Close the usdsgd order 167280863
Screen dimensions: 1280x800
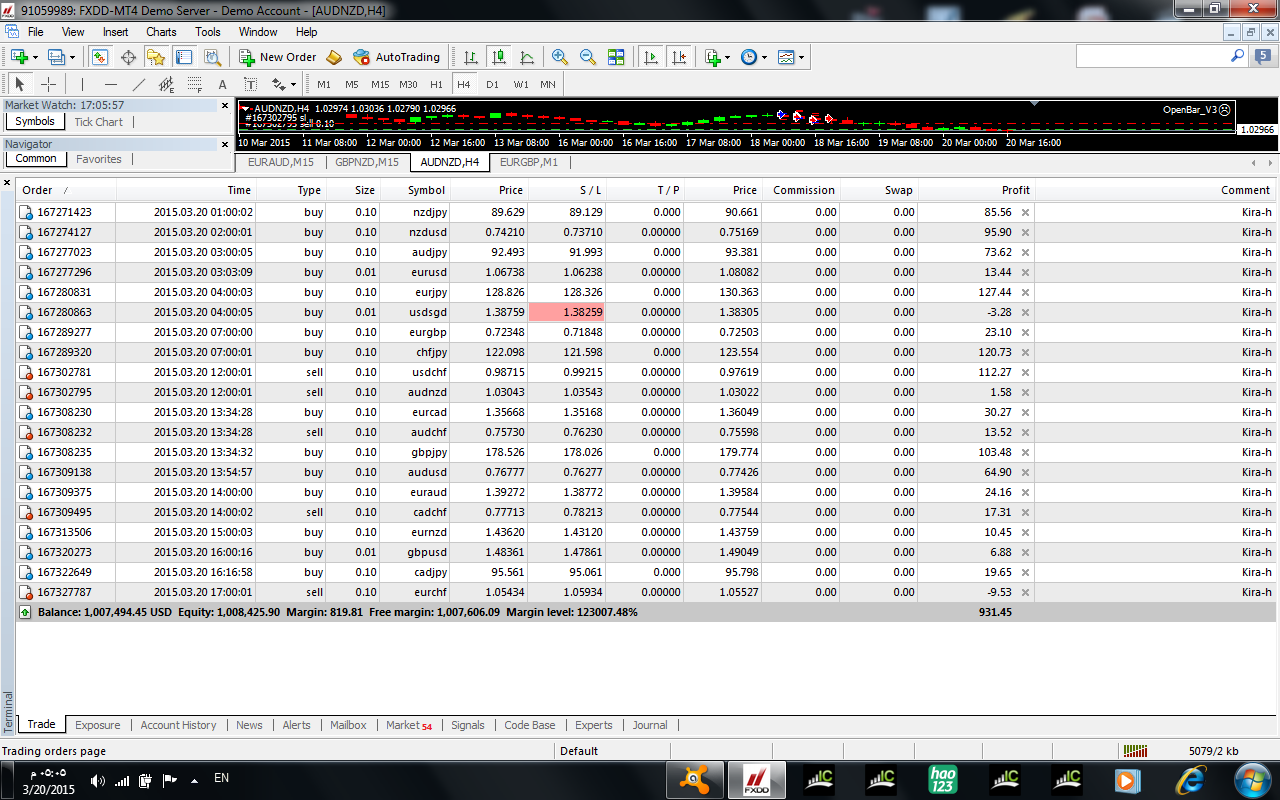click(1025, 312)
